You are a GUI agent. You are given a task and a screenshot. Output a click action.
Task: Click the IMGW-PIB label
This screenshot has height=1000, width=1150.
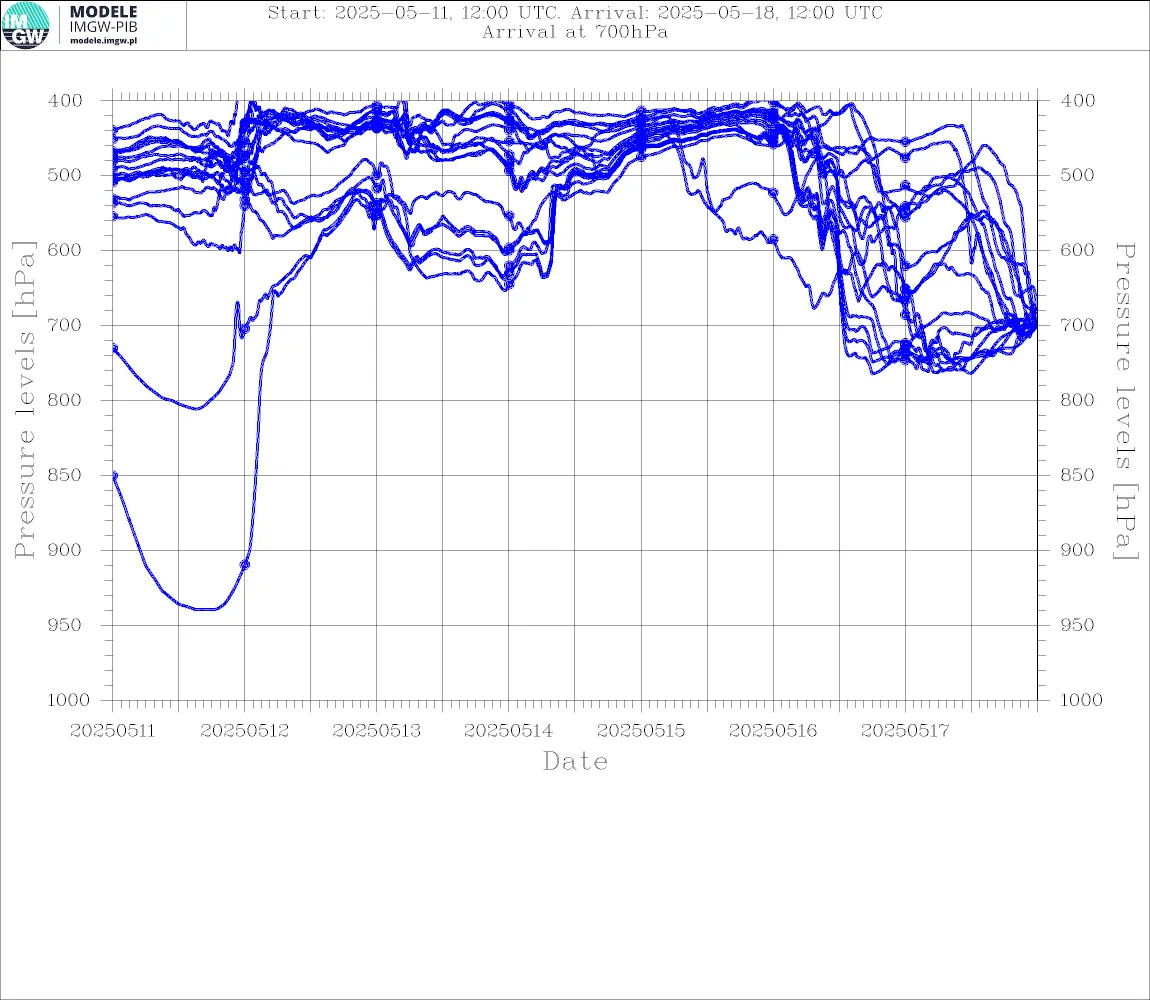click(x=103, y=27)
